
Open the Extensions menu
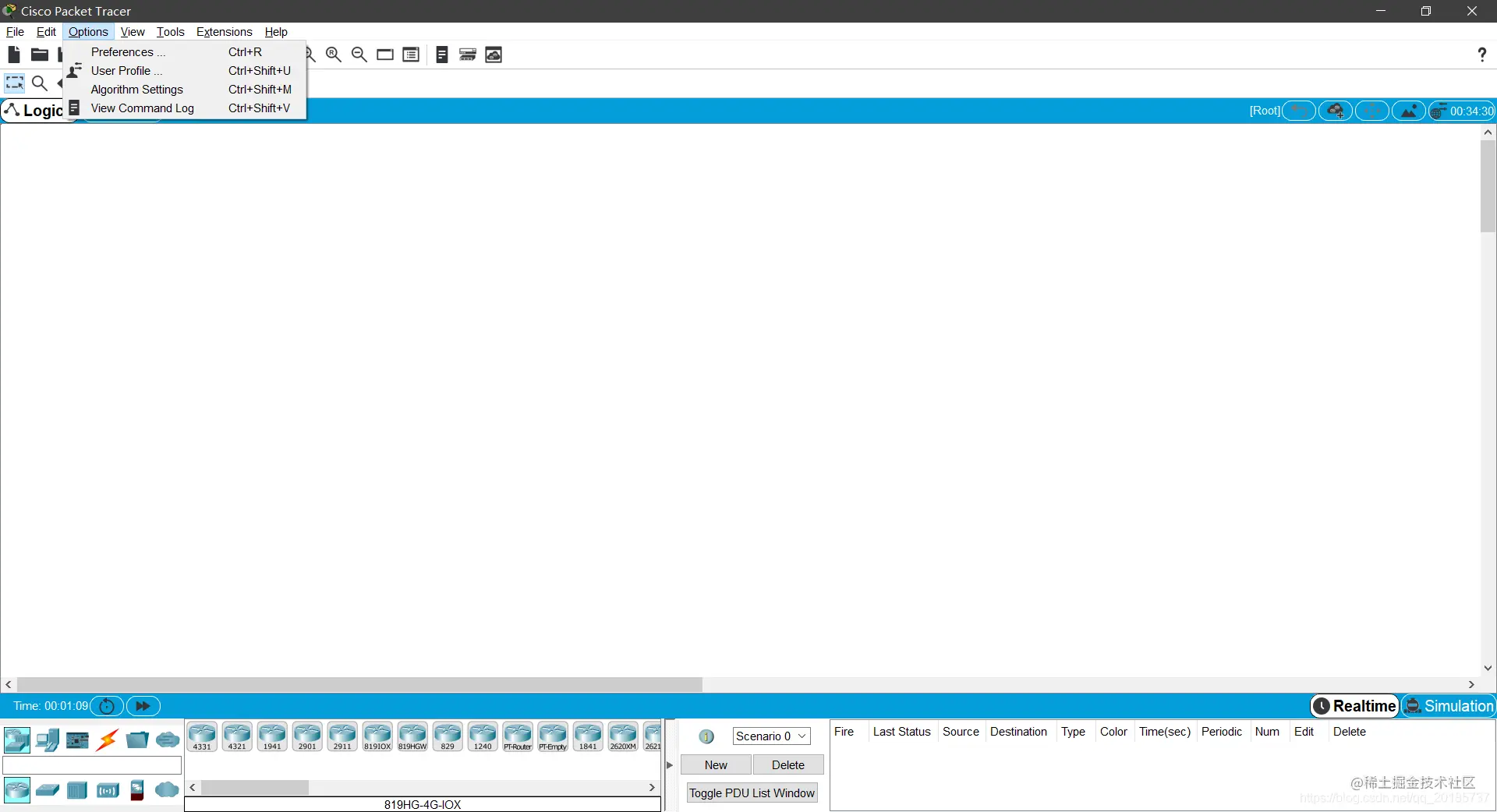224,32
